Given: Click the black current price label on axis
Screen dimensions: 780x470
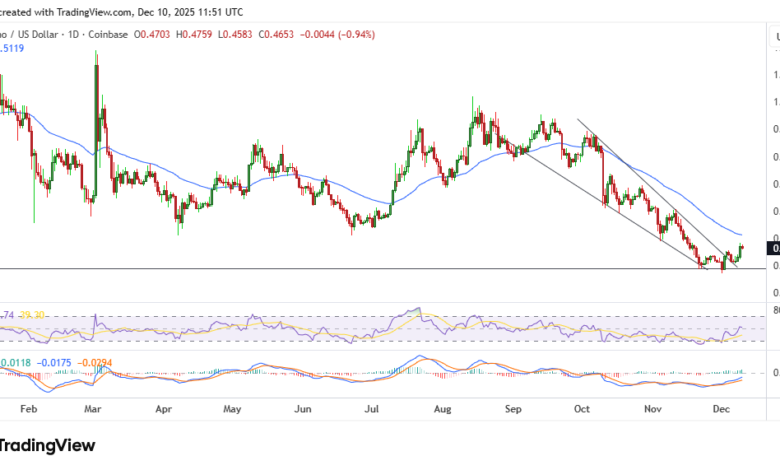Looking at the screenshot, I should [773, 247].
